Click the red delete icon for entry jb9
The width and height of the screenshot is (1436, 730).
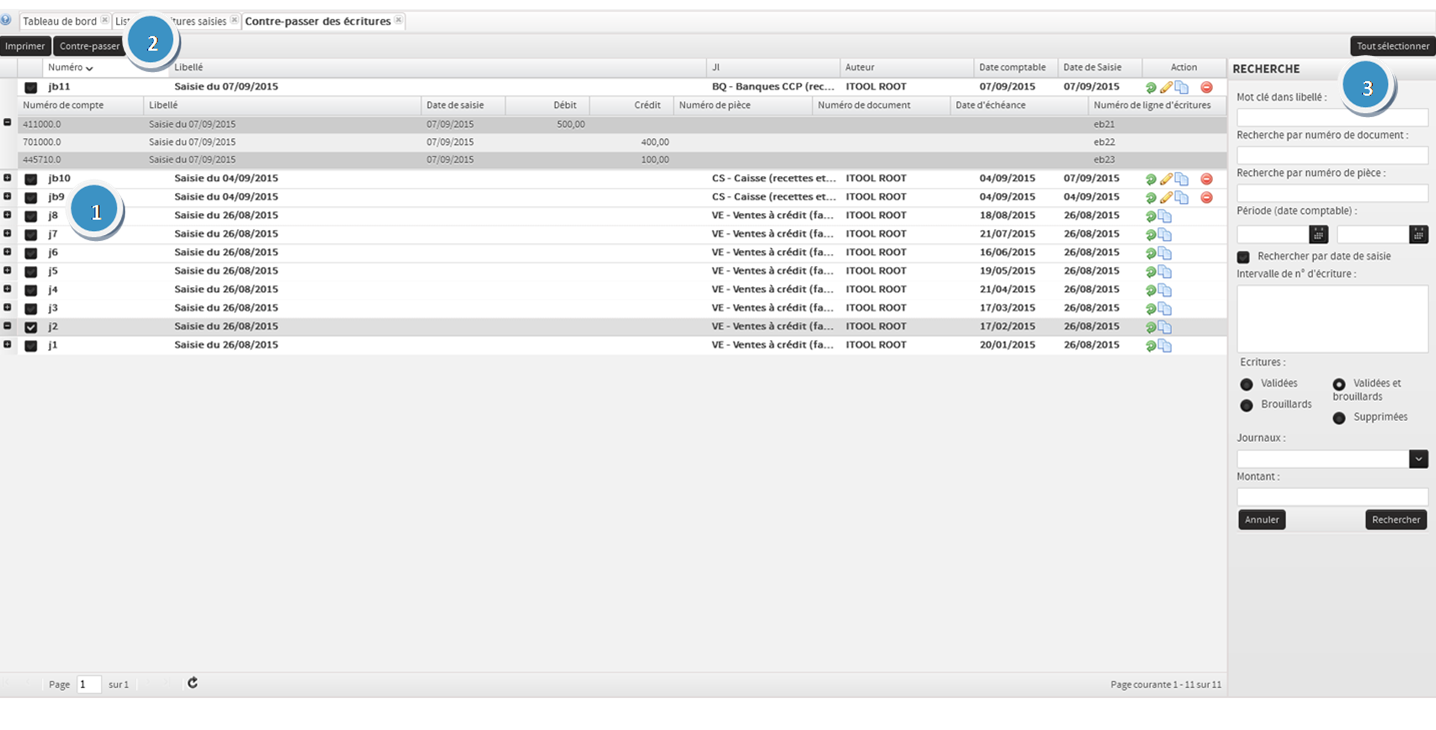pyautogui.click(x=1206, y=197)
